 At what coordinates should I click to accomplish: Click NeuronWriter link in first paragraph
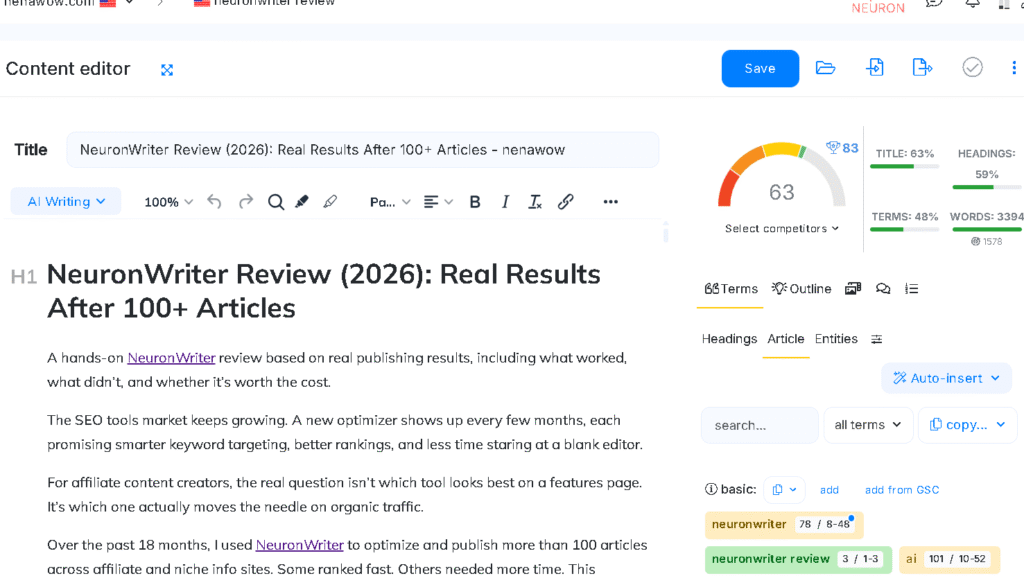[x=171, y=358]
